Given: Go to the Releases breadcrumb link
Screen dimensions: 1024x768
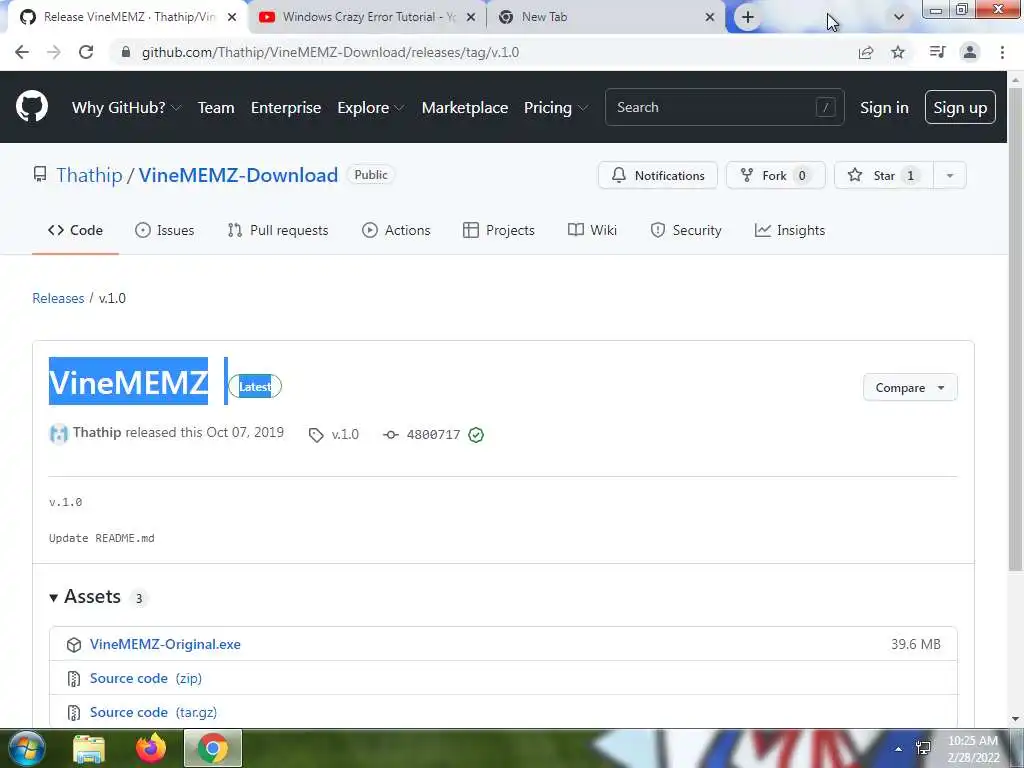Looking at the screenshot, I should pos(58,298).
